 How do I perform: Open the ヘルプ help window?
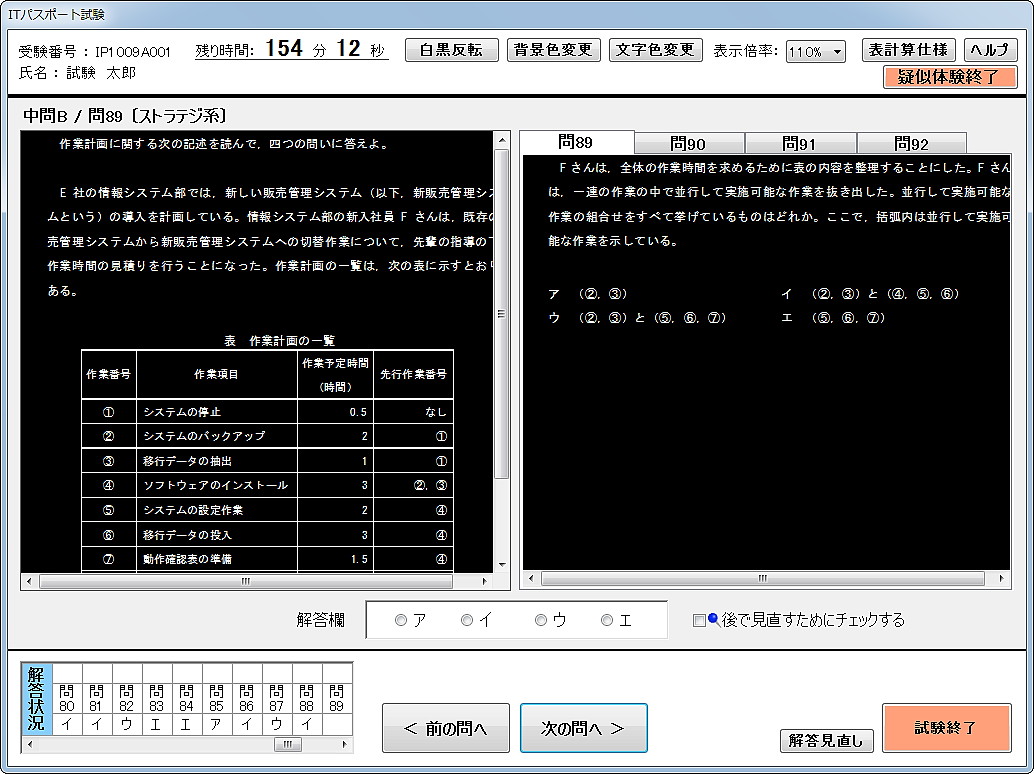pos(989,49)
